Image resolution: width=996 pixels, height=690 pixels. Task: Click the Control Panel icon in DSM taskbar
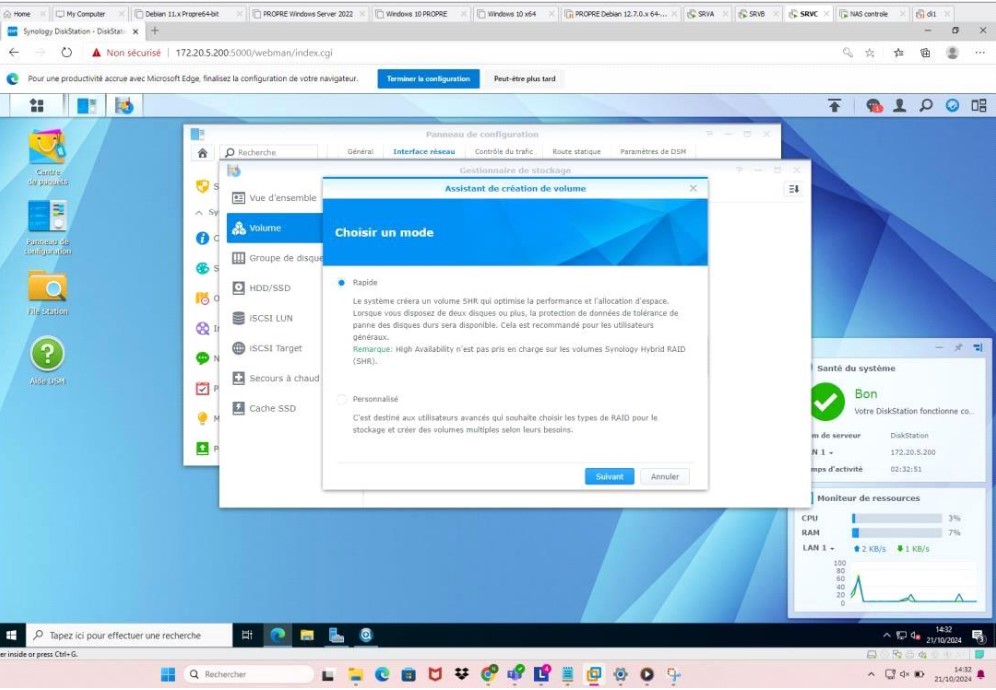pyautogui.click(x=87, y=105)
